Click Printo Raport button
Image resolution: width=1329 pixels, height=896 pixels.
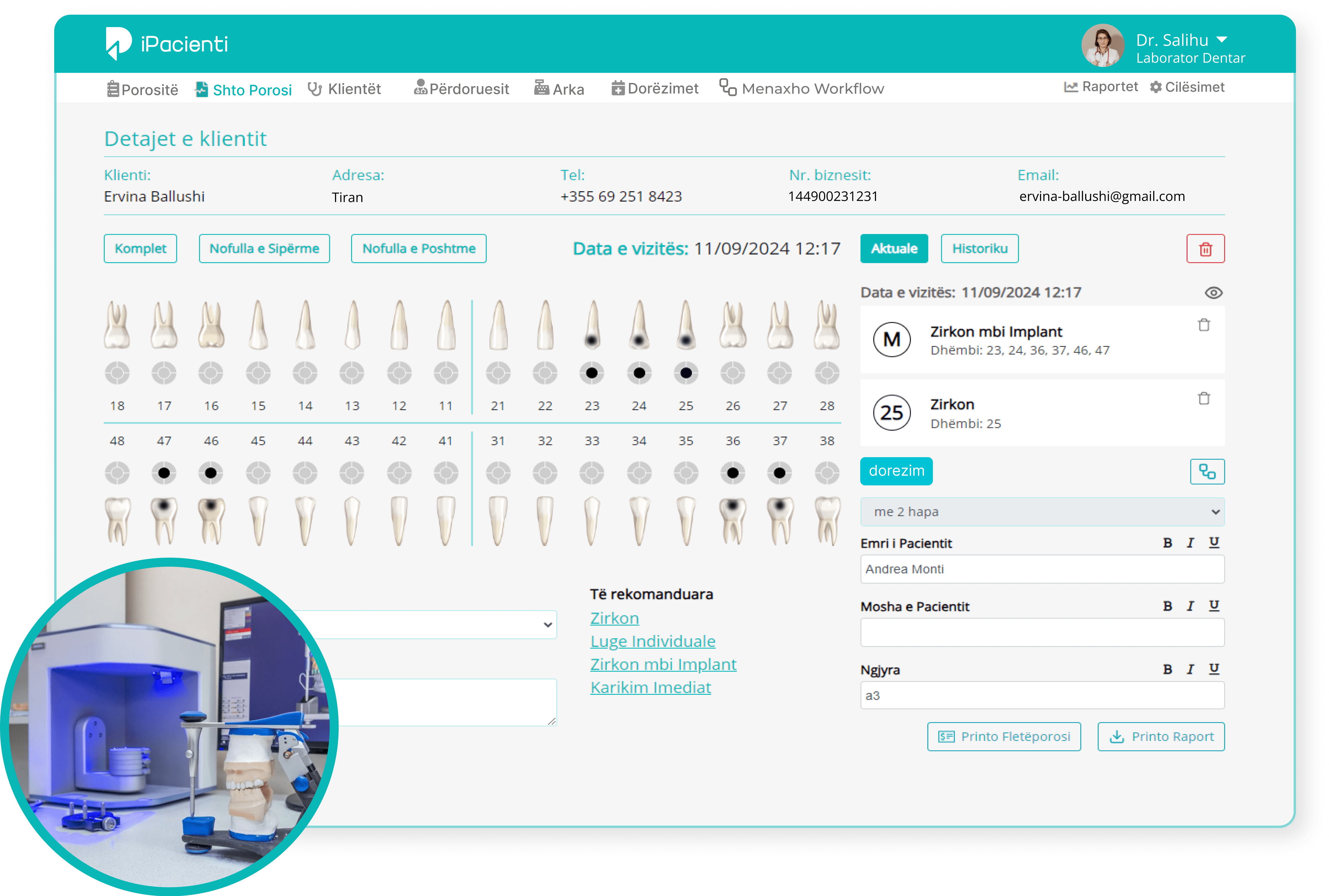[1161, 737]
